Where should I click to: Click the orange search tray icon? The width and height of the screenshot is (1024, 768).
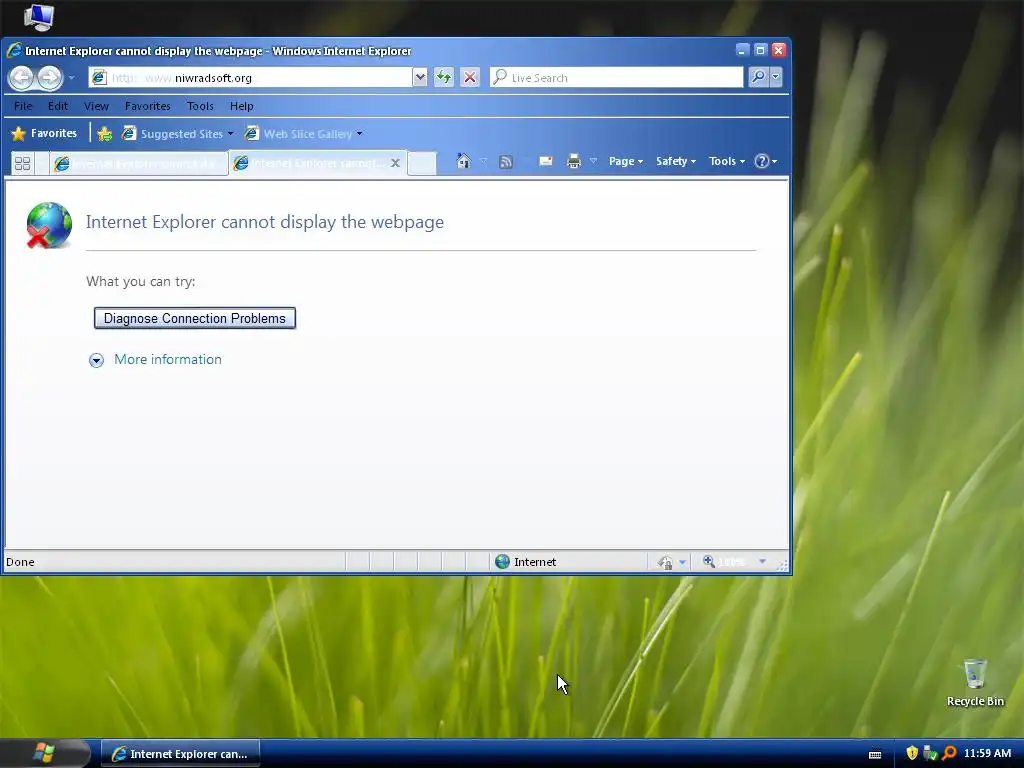[949, 753]
